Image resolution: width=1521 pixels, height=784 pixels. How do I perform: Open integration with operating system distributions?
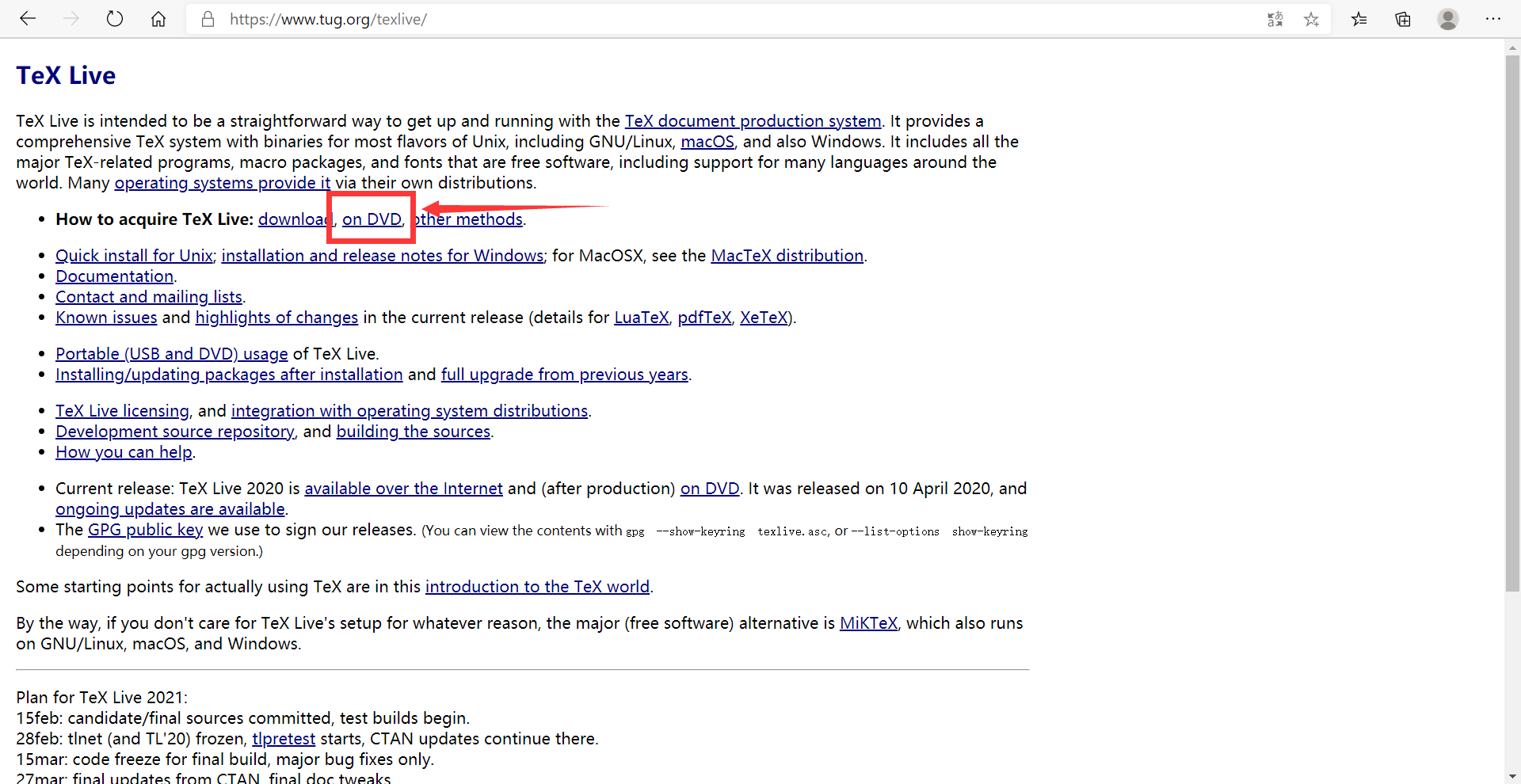[x=410, y=411]
